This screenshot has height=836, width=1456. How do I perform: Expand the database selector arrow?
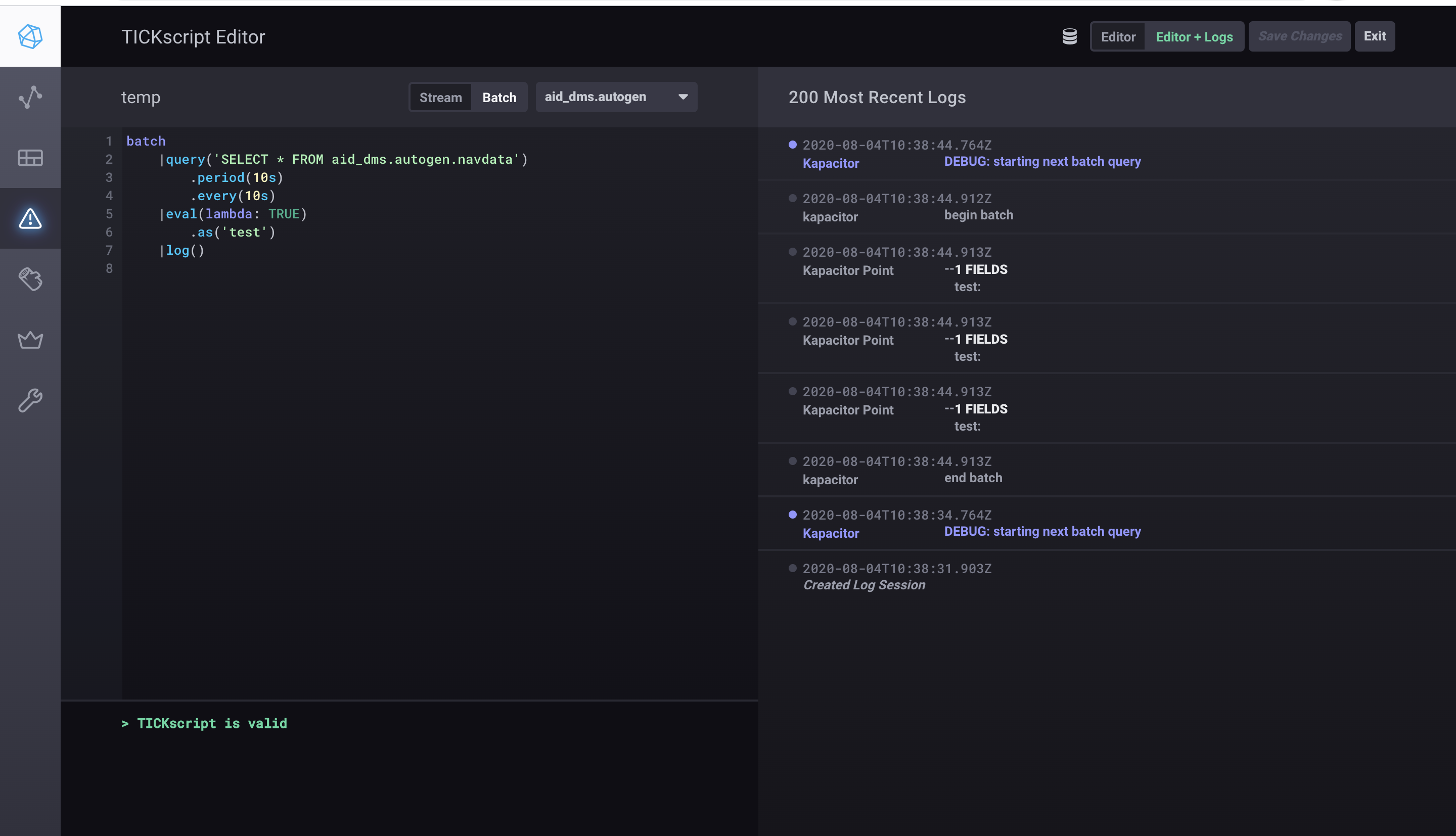tap(682, 97)
